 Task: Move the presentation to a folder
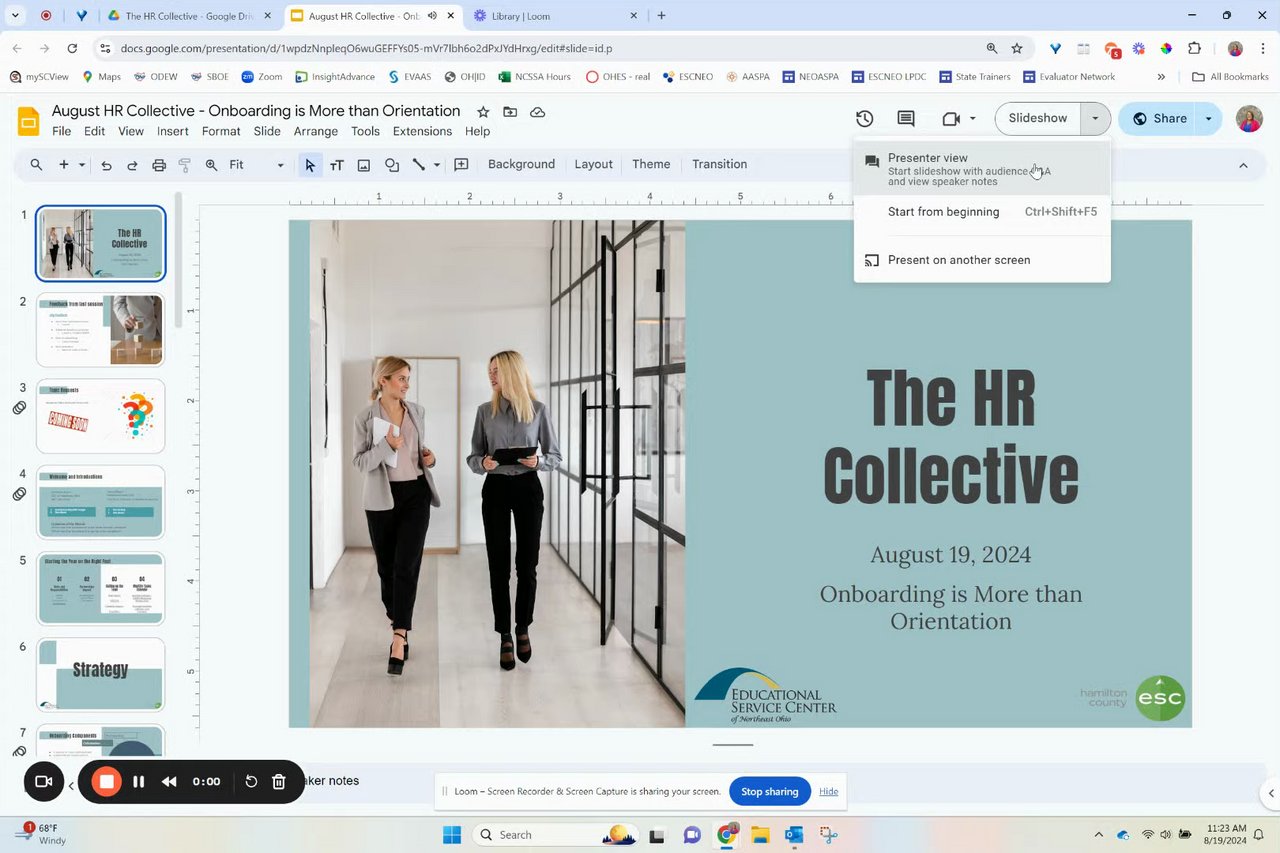(x=510, y=112)
